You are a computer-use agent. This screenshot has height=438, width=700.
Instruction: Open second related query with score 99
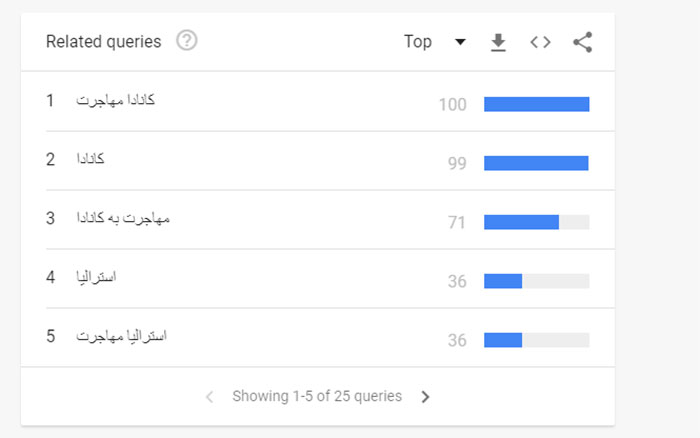coord(90,159)
